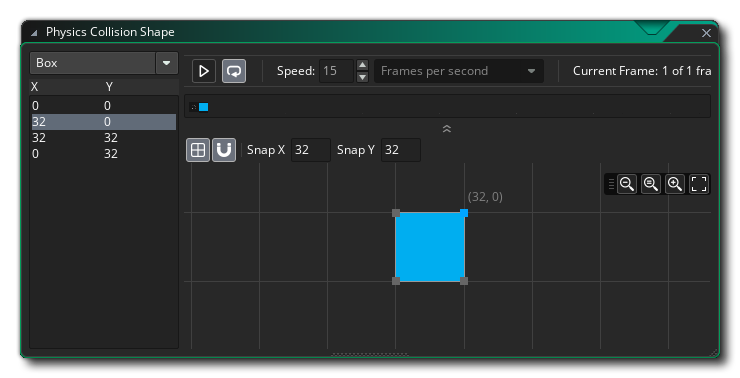Click the zoom in magnifier icon
The width and height of the screenshot is (740, 378).
[x=675, y=184]
